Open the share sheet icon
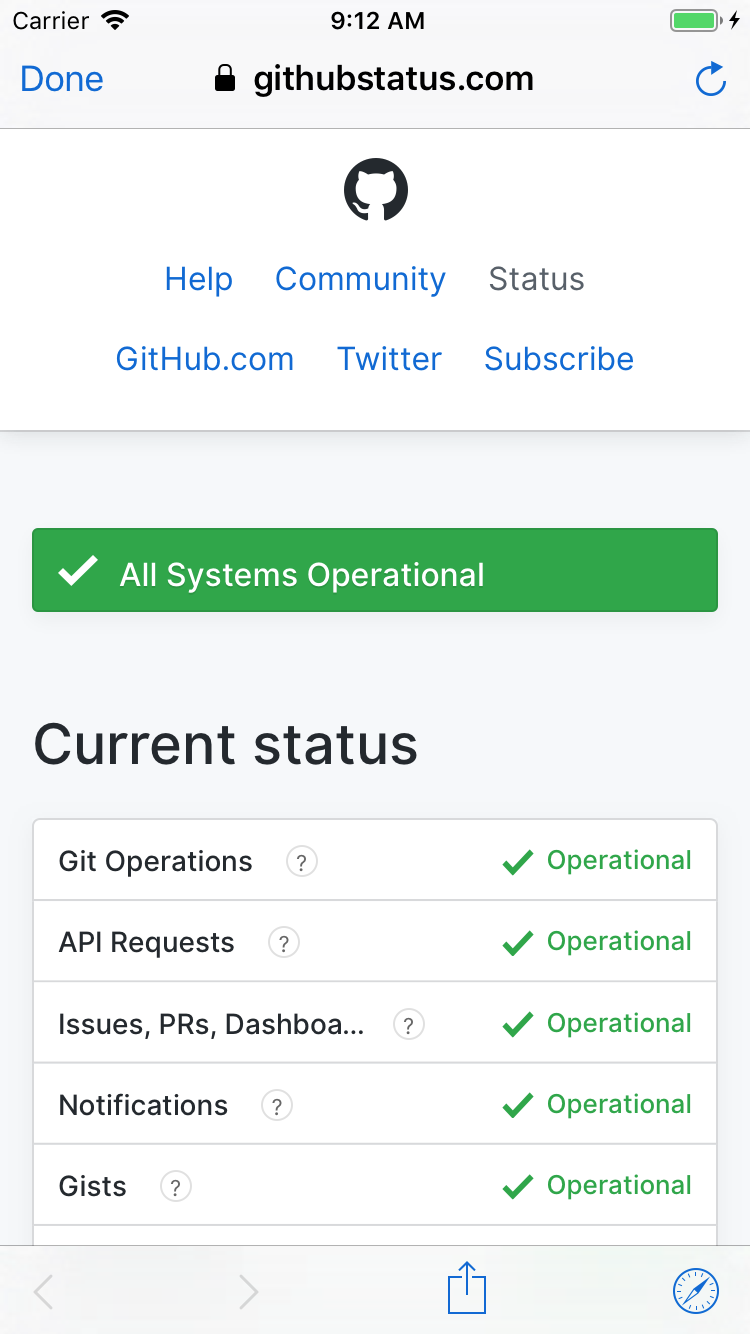 click(x=467, y=1287)
